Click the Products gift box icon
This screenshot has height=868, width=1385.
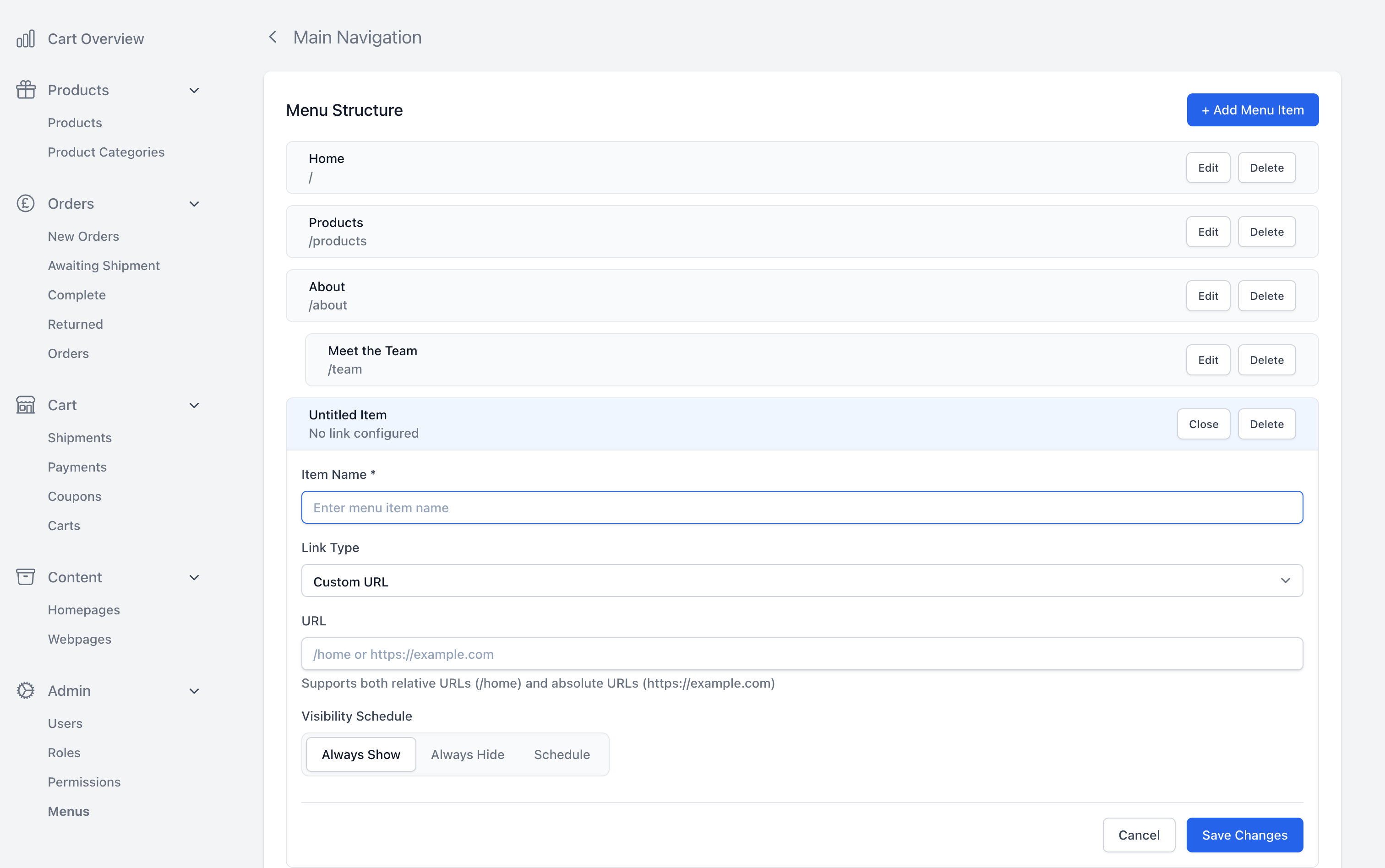(25, 90)
